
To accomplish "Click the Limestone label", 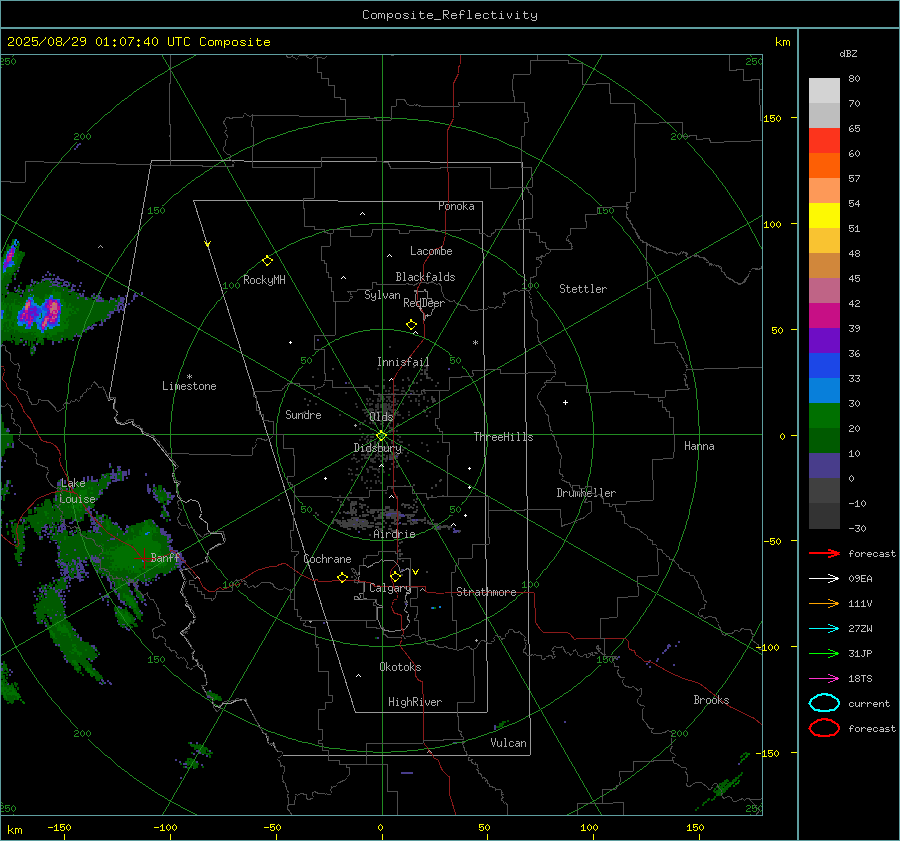I will click(x=189, y=386).
